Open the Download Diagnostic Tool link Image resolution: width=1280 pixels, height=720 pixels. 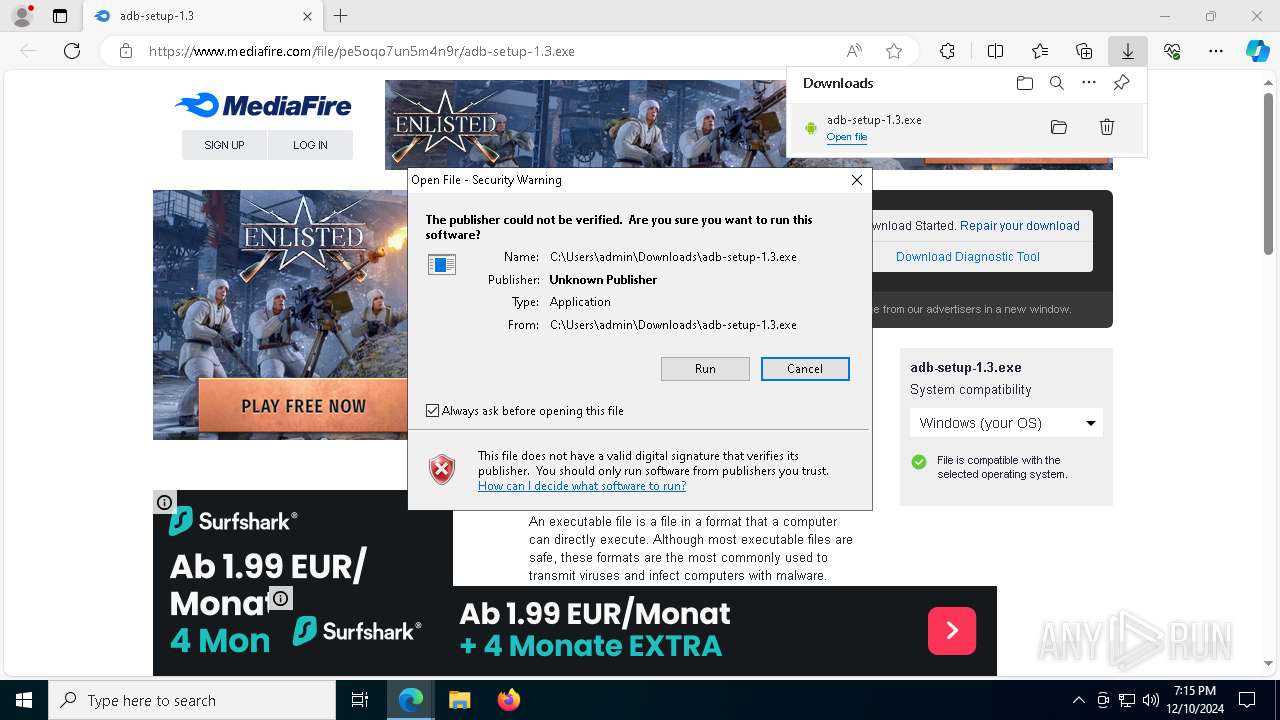968,257
